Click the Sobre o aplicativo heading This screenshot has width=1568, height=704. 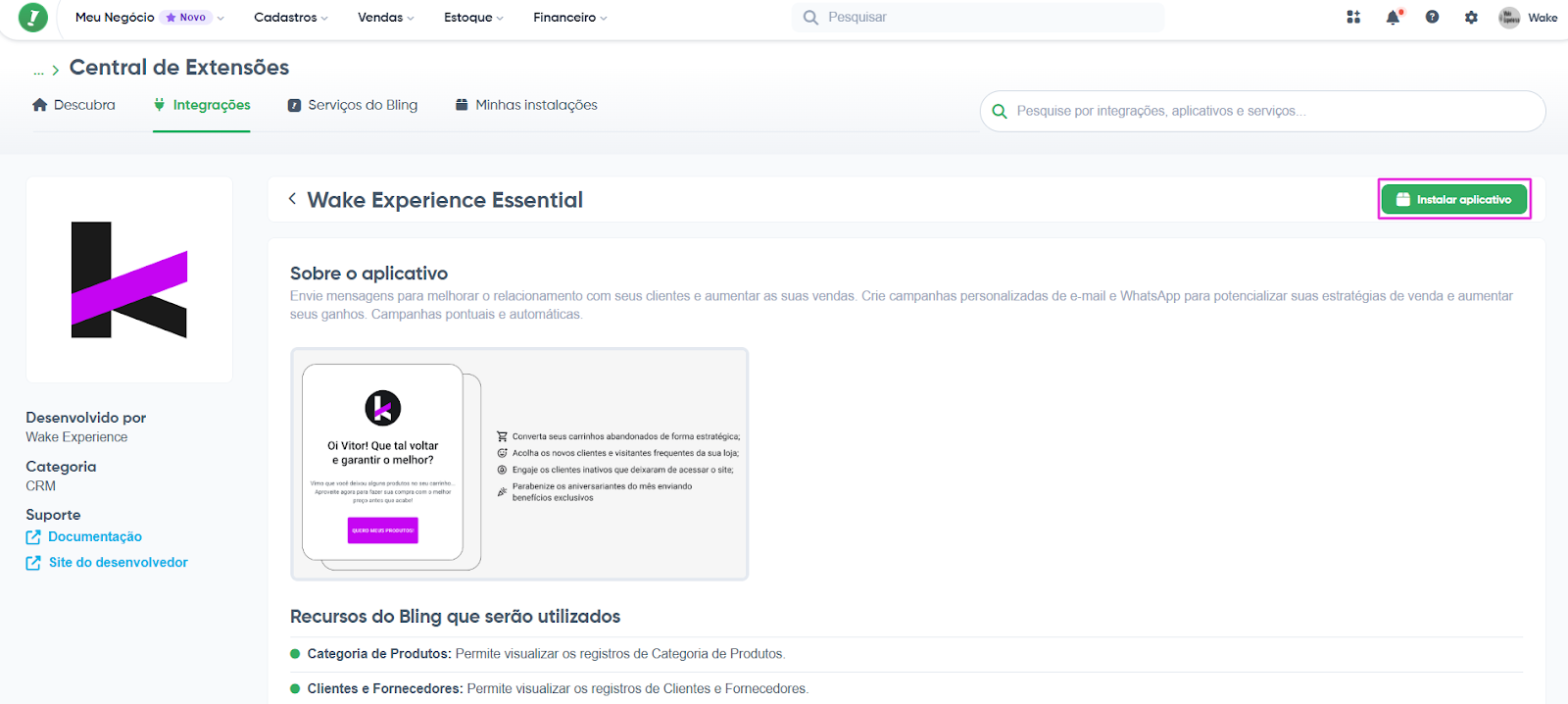pyautogui.click(x=368, y=274)
